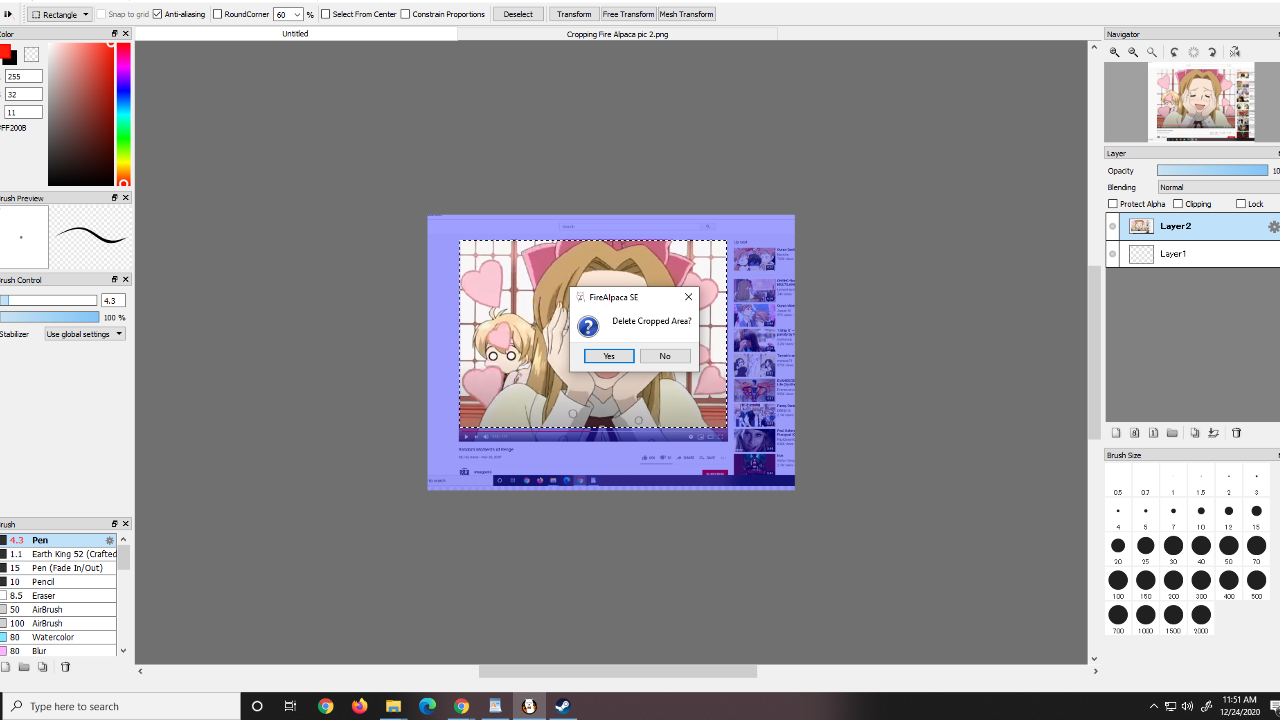The width and height of the screenshot is (1280, 720).
Task: Check the Clipping box
Action: point(1178,204)
